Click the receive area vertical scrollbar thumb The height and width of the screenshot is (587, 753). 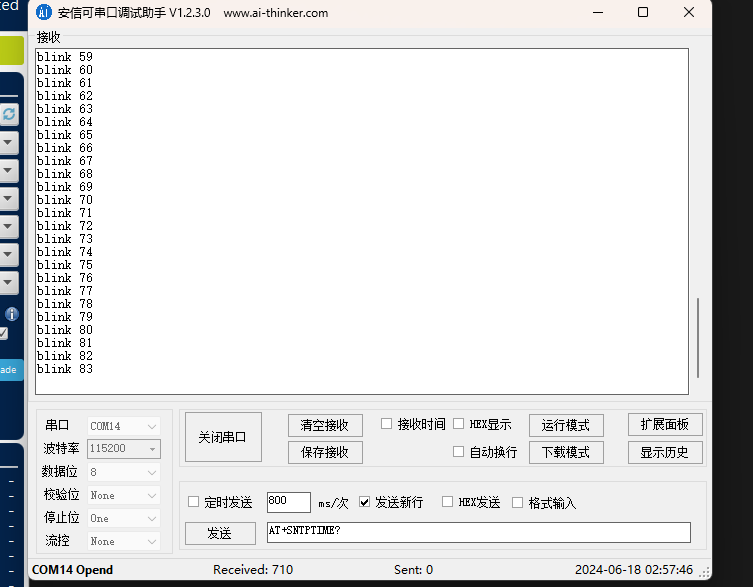click(x=698, y=338)
